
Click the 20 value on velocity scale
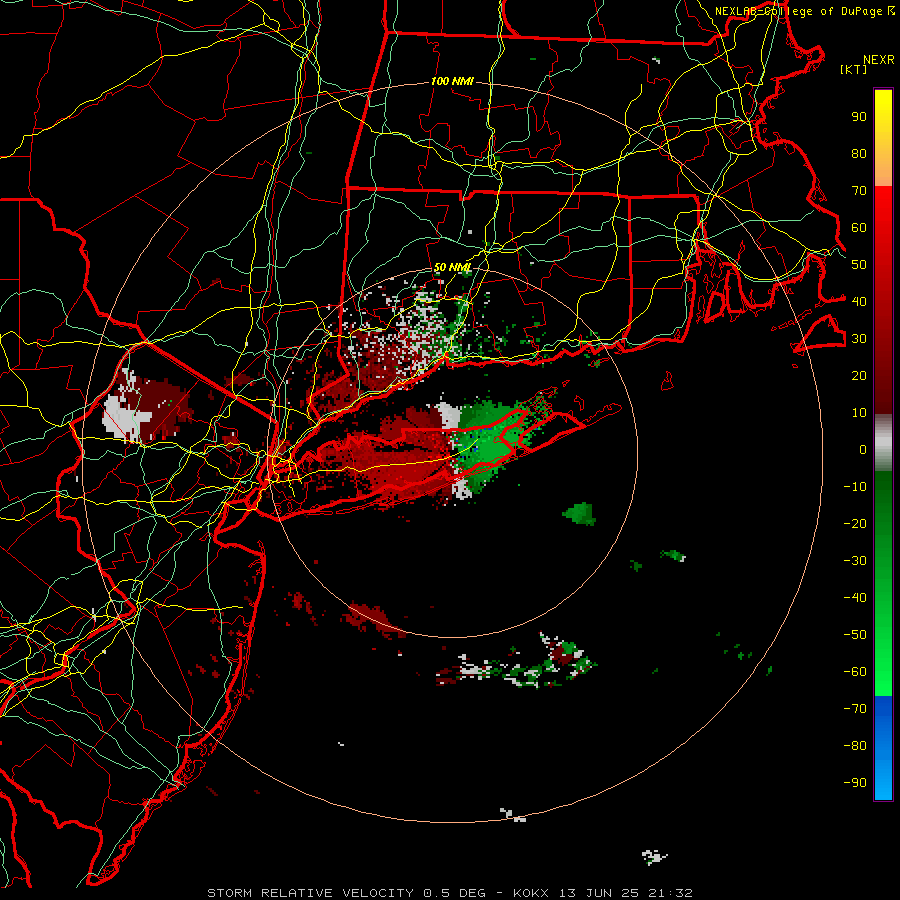(859, 375)
